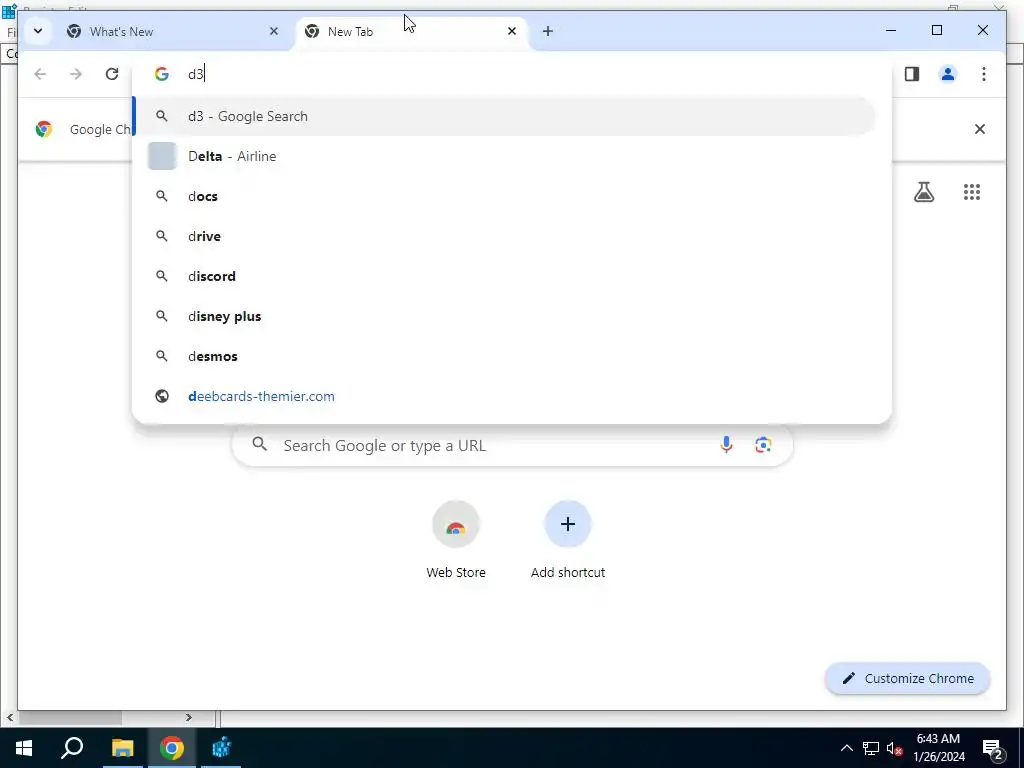Open the taskbar clock and date
Image resolution: width=1024 pixels, height=768 pixels.
938,748
